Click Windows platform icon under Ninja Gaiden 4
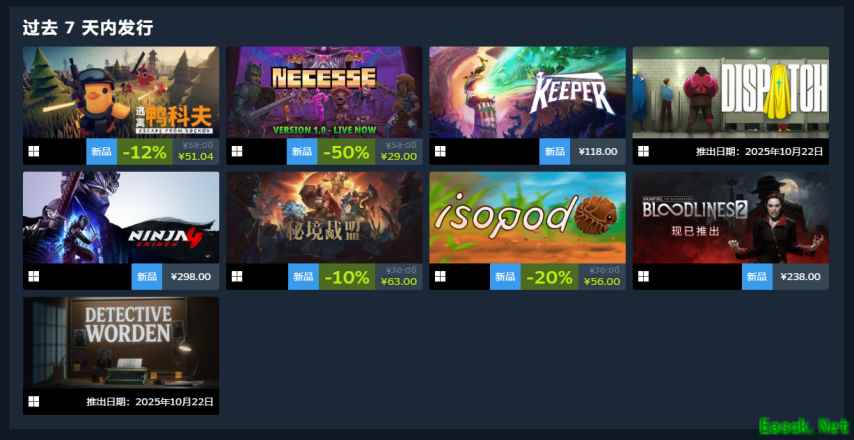Image resolution: width=854 pixels, height=440 pixels. 34,277
